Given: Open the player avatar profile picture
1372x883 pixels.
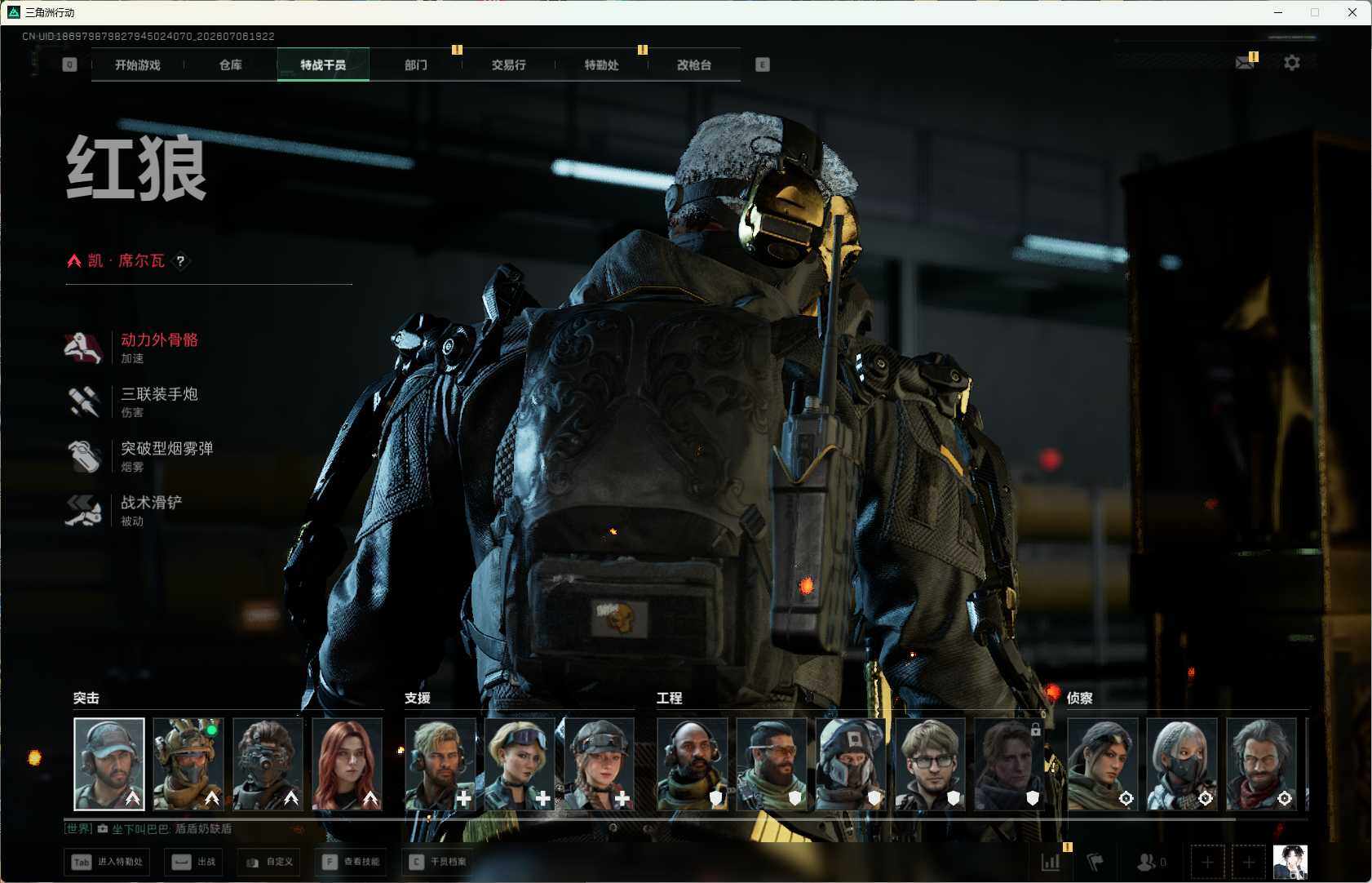Looking at the screenshot, I should pos(1290,862).
